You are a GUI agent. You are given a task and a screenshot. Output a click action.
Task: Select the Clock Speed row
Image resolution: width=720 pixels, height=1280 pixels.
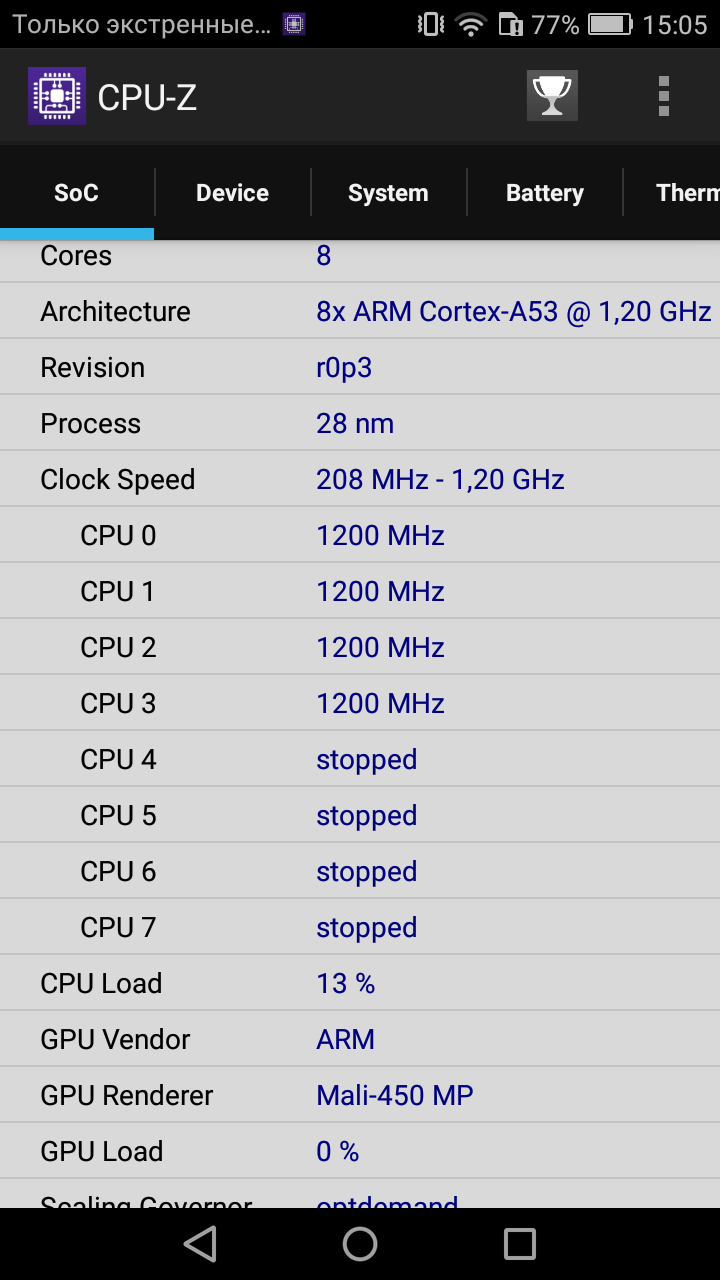tap(360, 479)
